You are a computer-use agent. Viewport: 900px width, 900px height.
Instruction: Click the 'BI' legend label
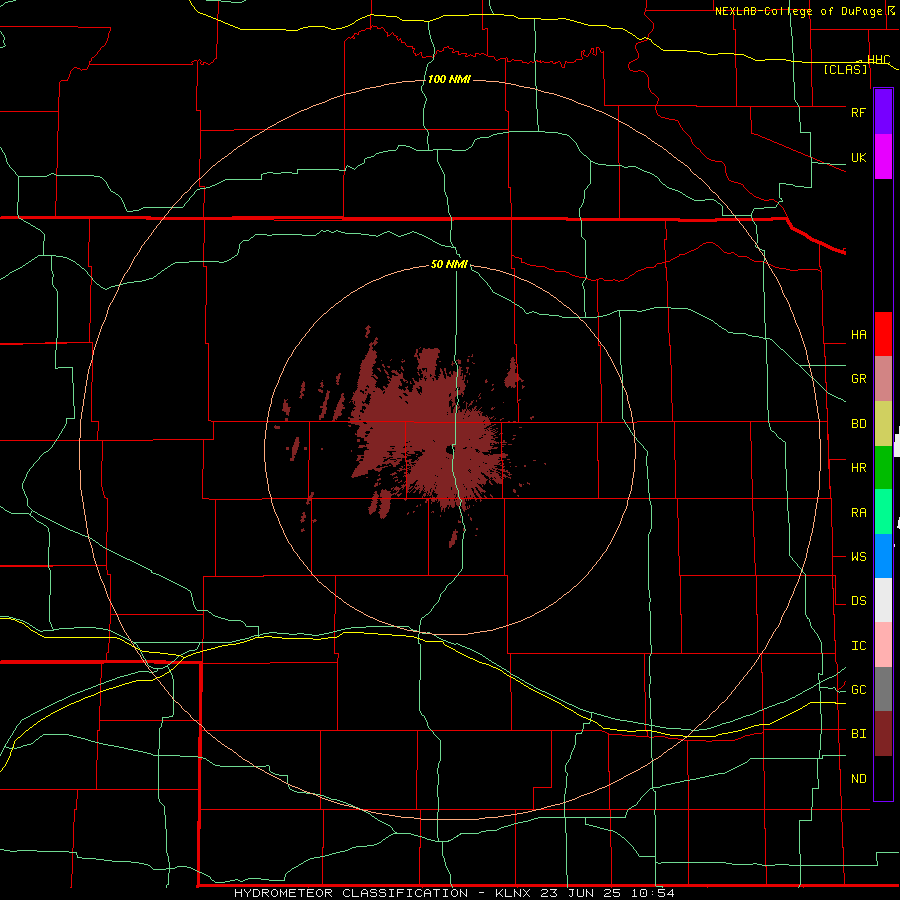[x=858, y=734]
